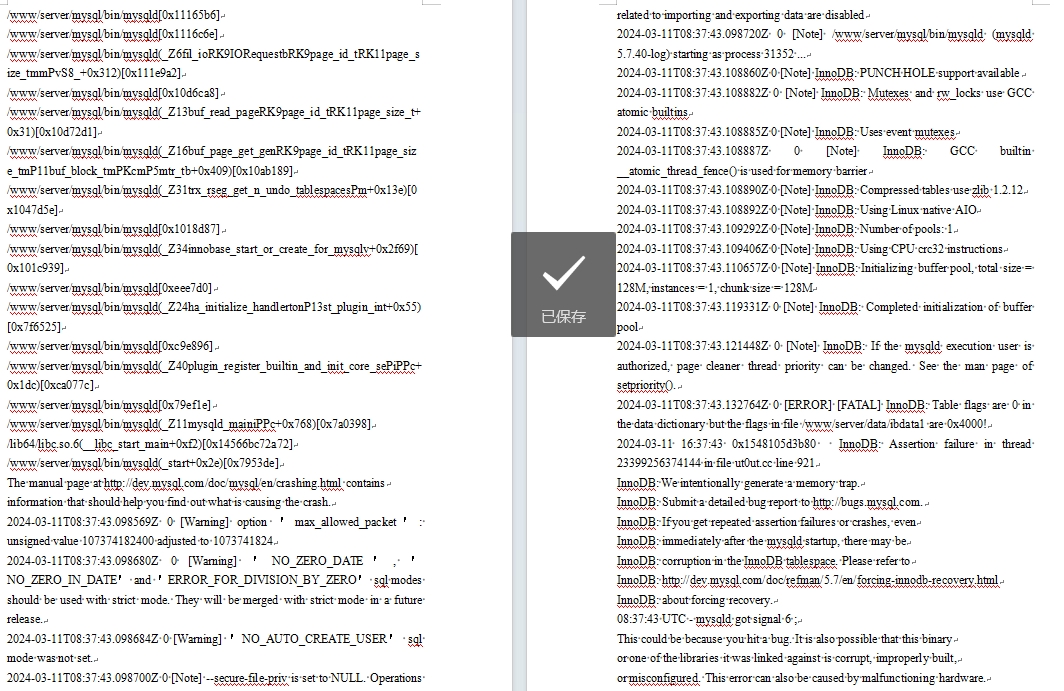Click the line ending with [0x10d6ca8]
Viewport: 1064px width, 691px height.
coord(113,93)
